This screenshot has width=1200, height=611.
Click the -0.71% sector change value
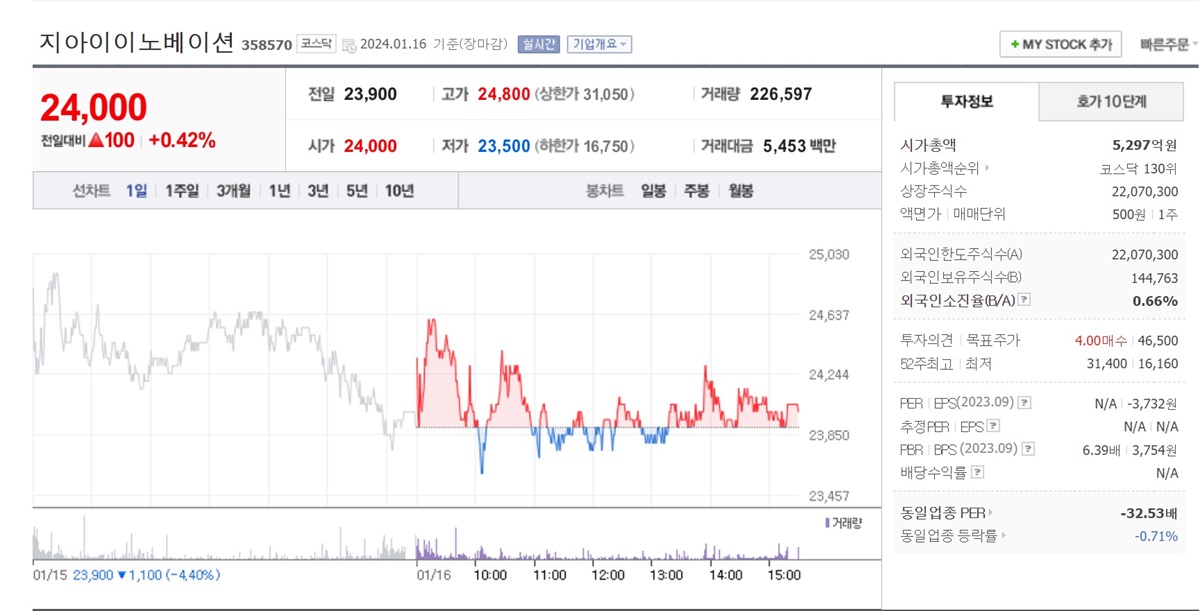pos(1157,536)
